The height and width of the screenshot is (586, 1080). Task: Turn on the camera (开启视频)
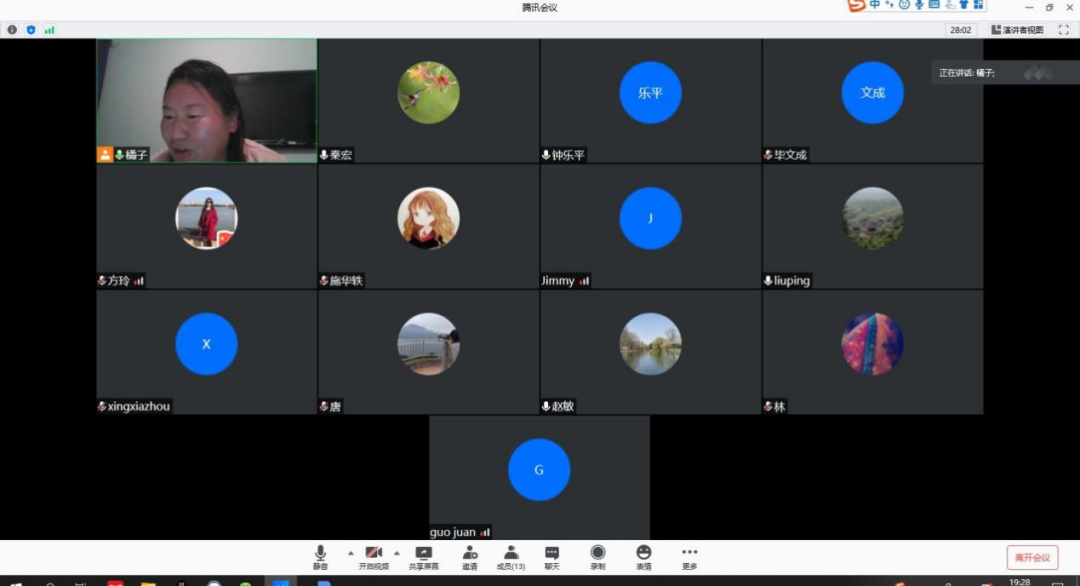click(374, 555)
